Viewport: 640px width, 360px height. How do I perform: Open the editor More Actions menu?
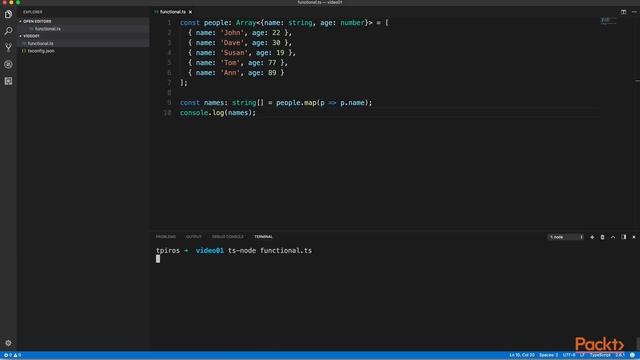634,12
